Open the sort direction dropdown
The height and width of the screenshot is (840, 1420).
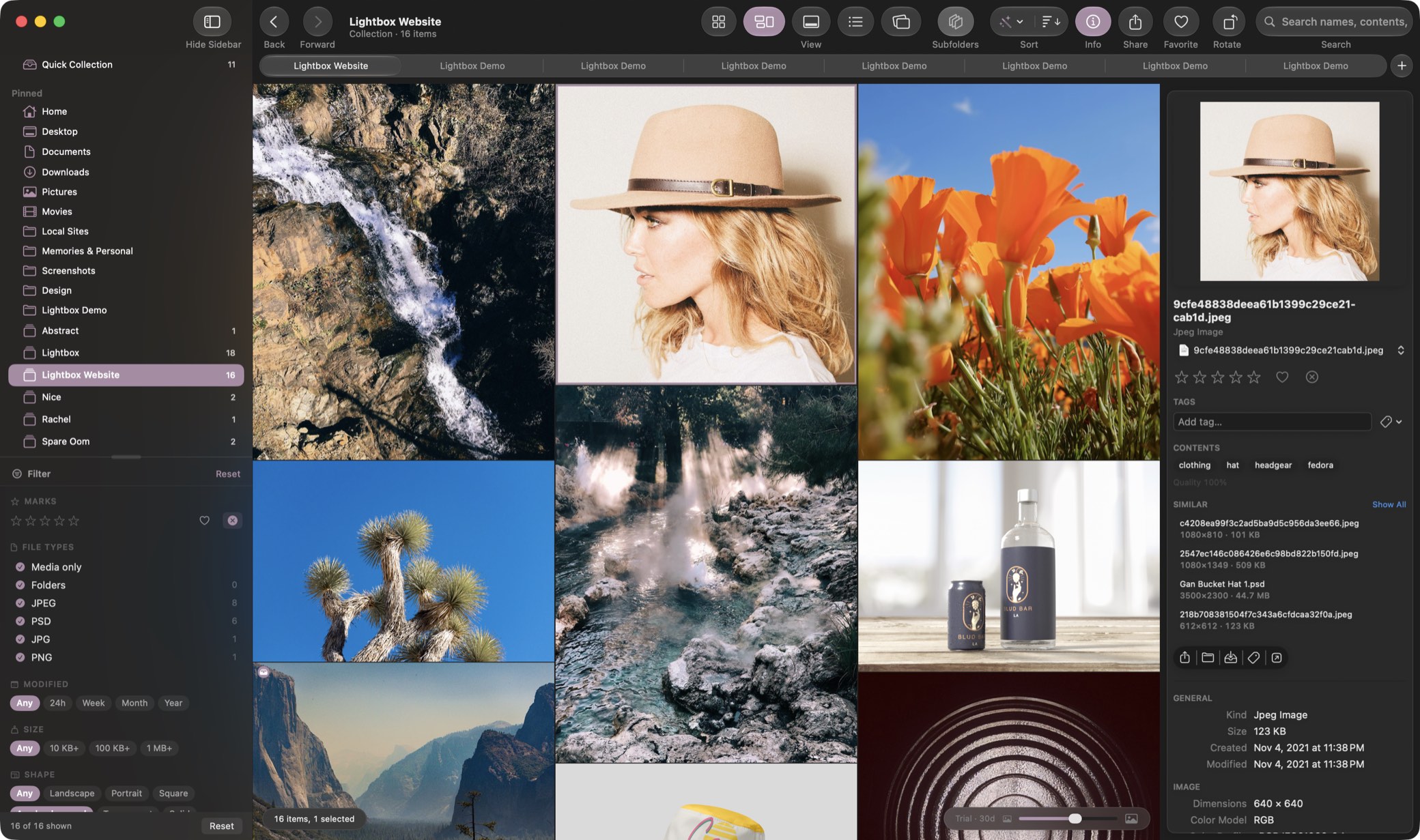(x=1051, y=22)
